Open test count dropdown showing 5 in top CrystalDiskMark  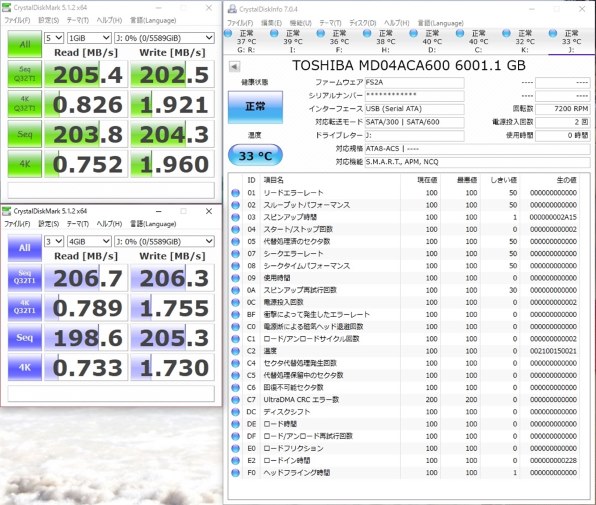[54, 38]
